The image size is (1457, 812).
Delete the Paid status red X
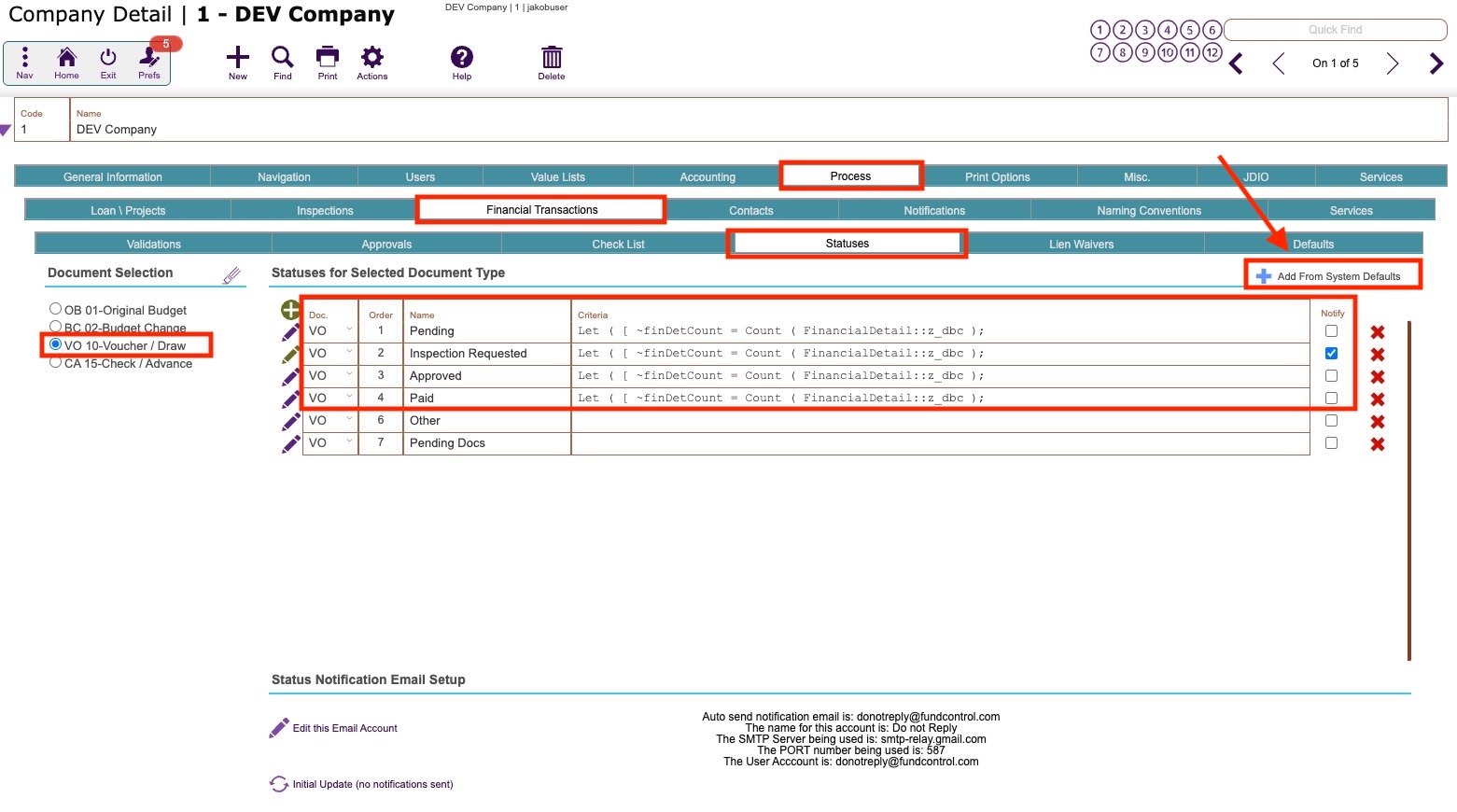(1377, 399)
